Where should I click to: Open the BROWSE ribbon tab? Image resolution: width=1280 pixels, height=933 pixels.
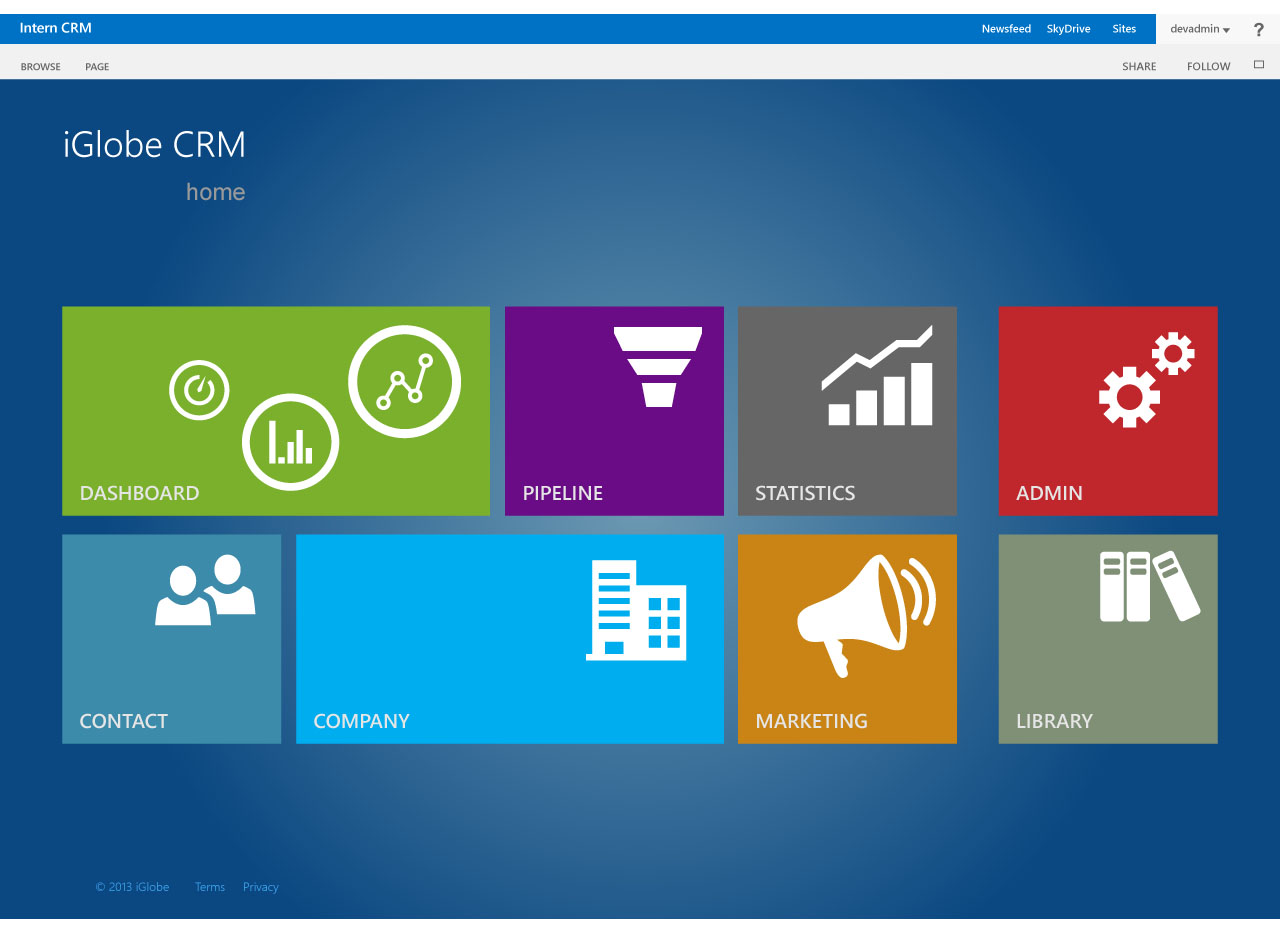(x=41, y=67)
